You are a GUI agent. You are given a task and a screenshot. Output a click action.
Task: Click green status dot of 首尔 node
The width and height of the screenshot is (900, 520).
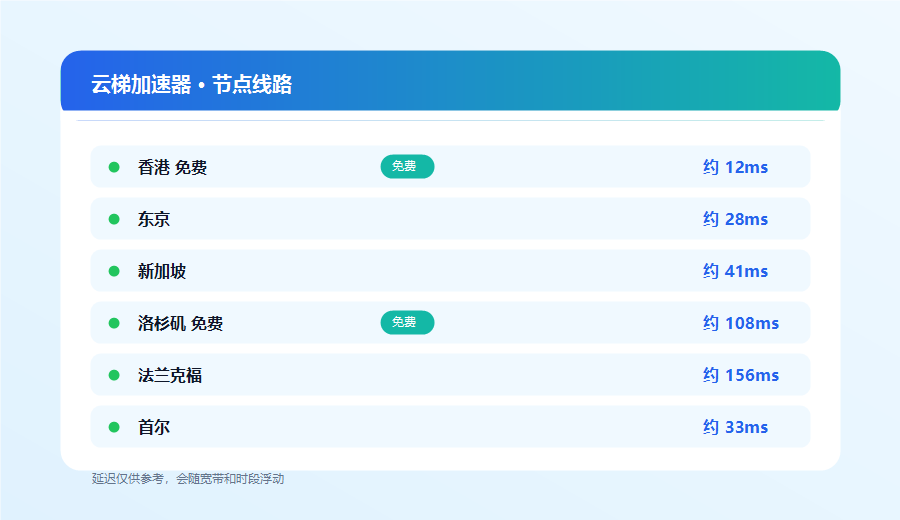(x=114, y=427)
